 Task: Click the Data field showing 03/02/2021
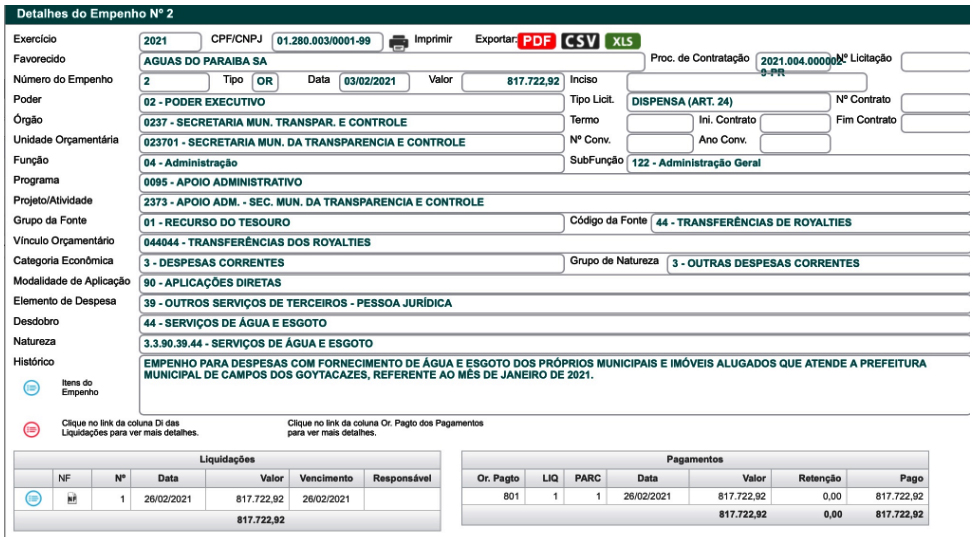click(376, 81)
